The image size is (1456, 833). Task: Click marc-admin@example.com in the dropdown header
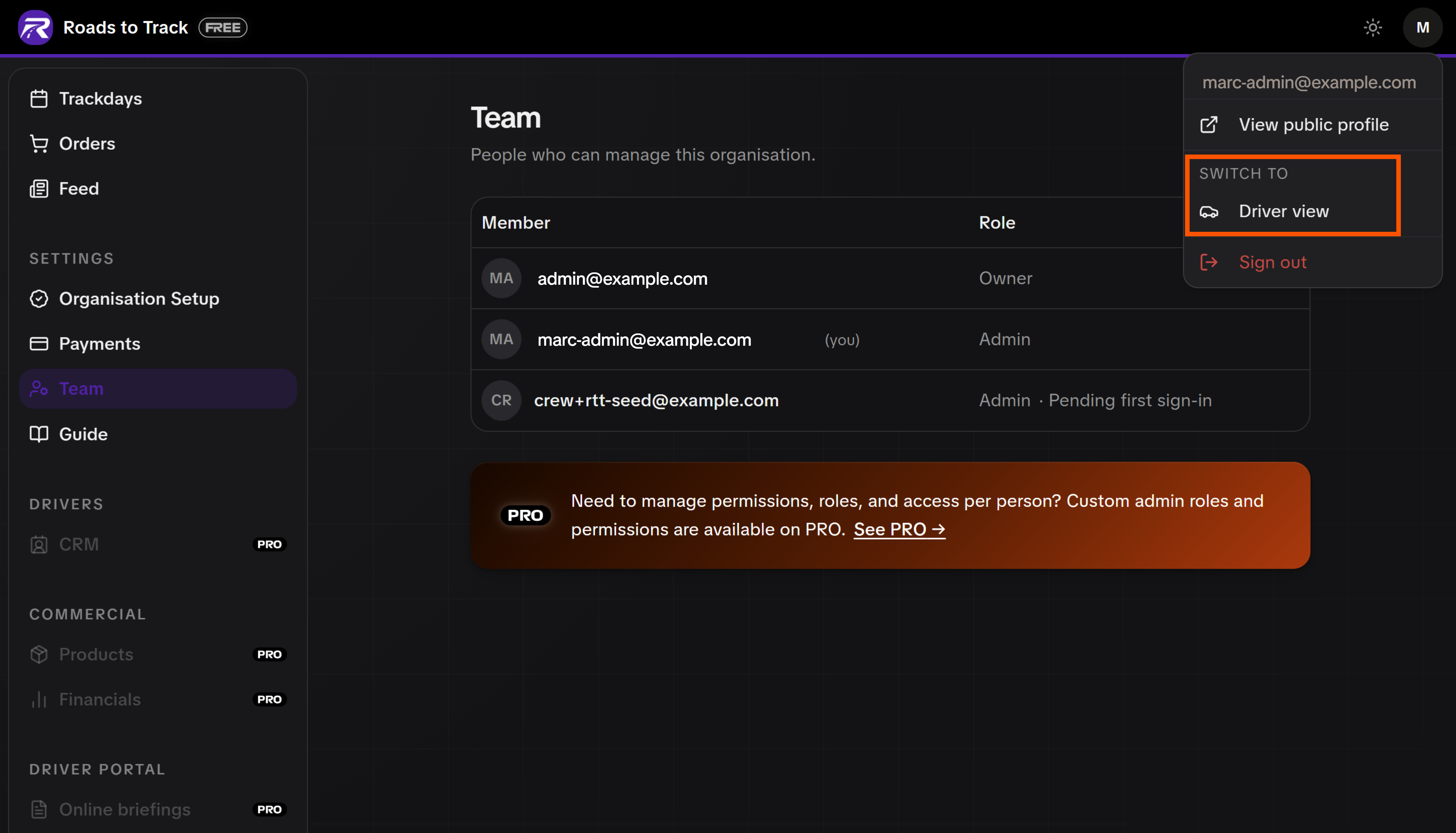[1309, 82]
